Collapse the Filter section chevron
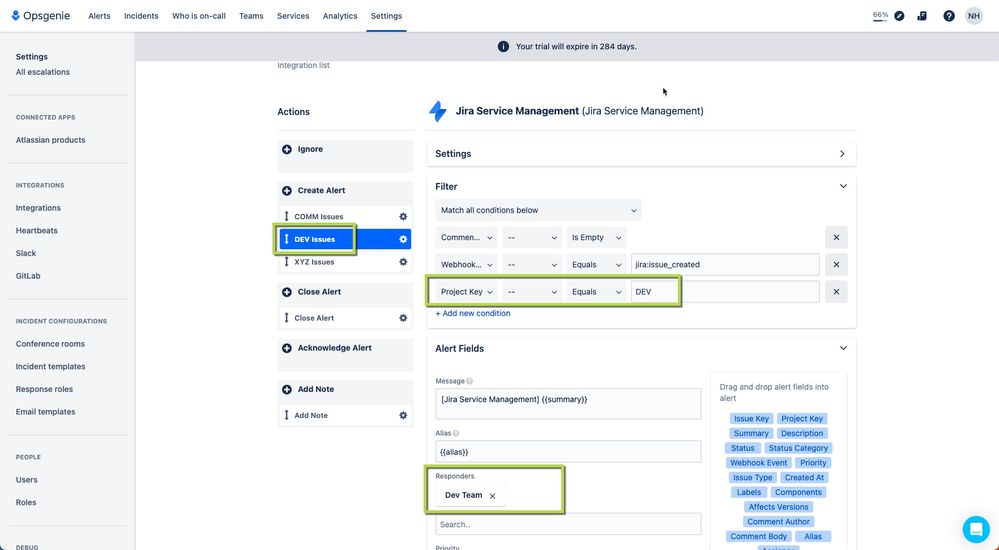Screen dimensions: 999x550 [x=843, y=187]
